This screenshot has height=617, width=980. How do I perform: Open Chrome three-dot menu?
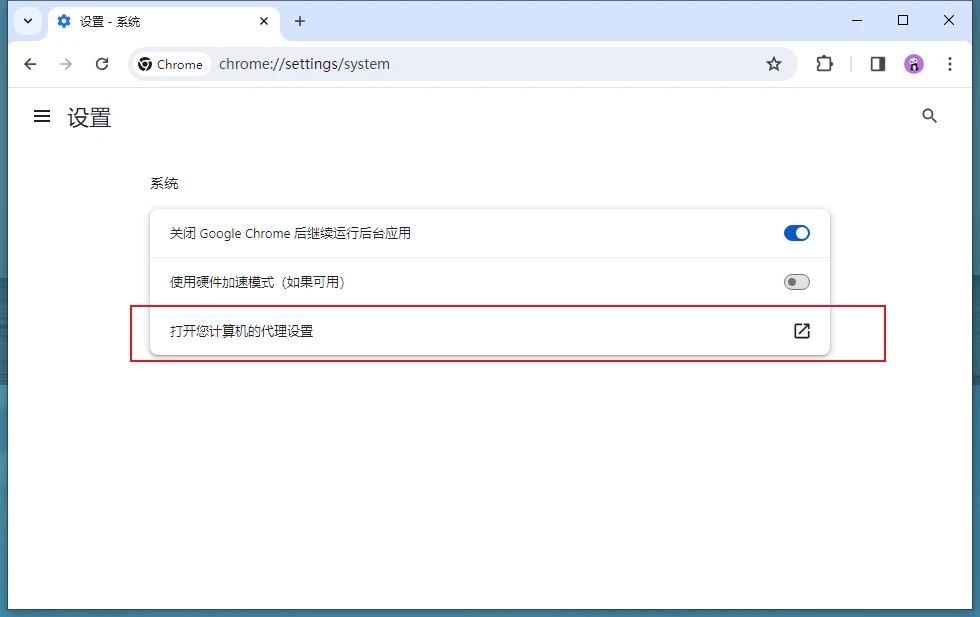pos(948,64)
